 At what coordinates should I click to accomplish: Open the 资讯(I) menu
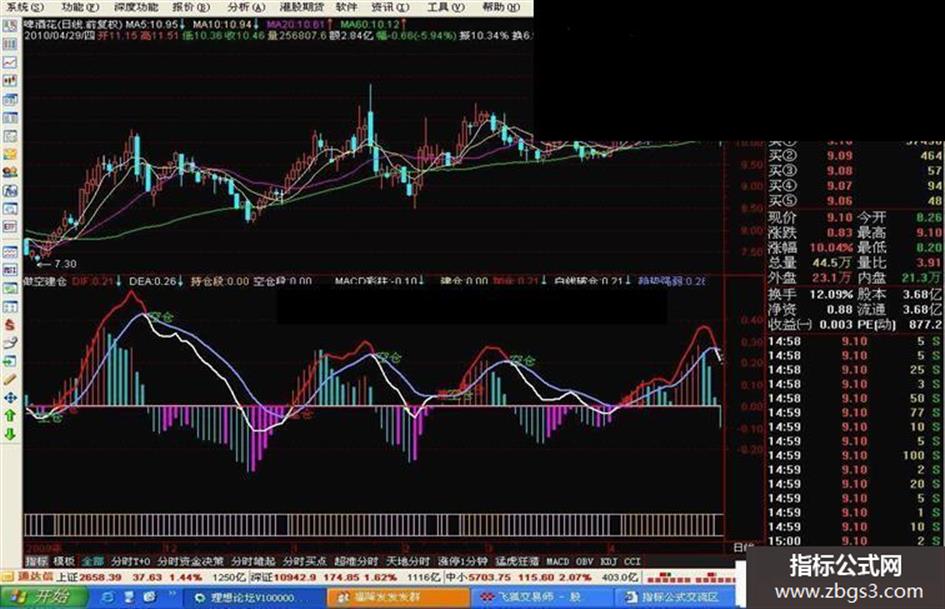(390, 7)
